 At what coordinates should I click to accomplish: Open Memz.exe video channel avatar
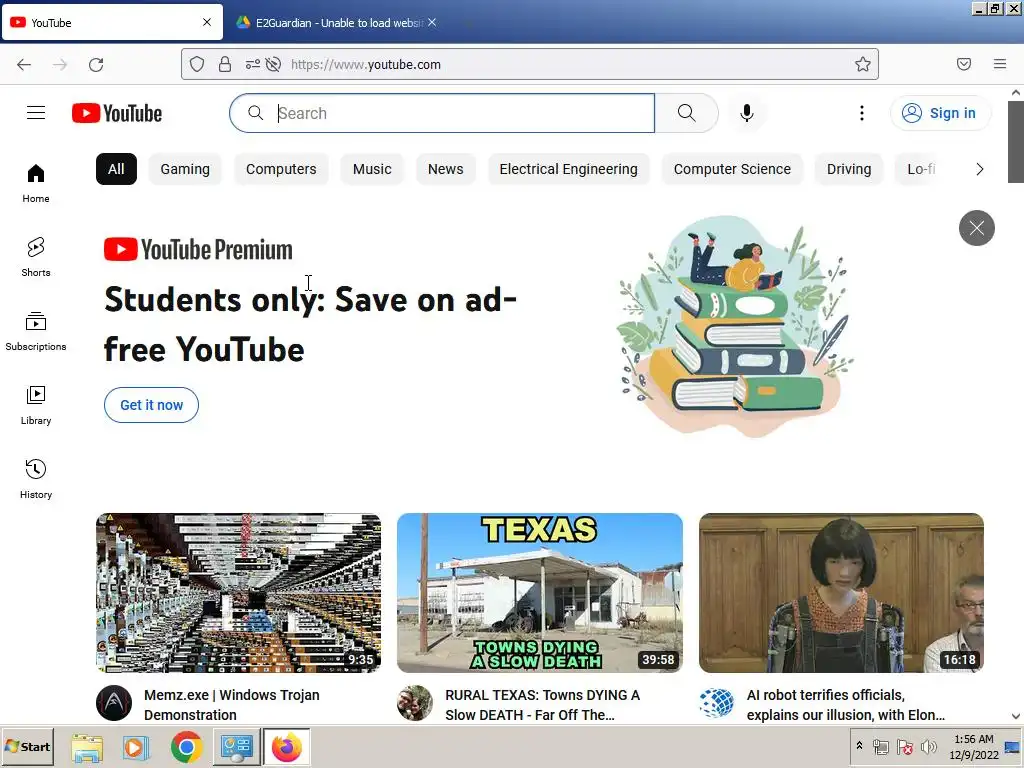[114, 703]
